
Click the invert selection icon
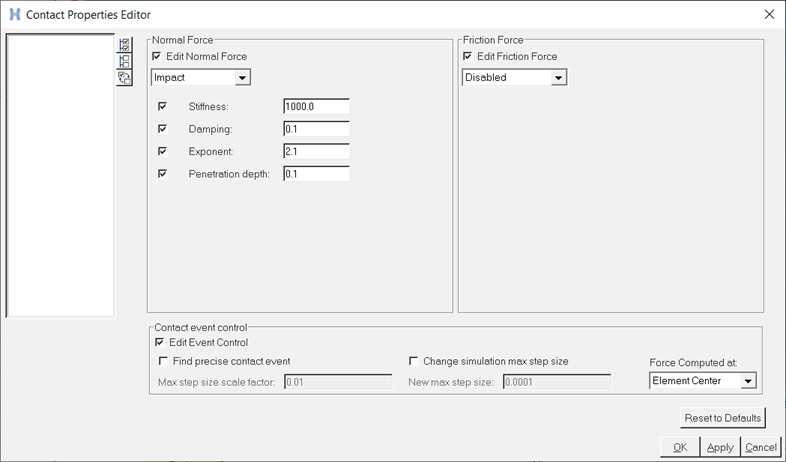[124, 78]
